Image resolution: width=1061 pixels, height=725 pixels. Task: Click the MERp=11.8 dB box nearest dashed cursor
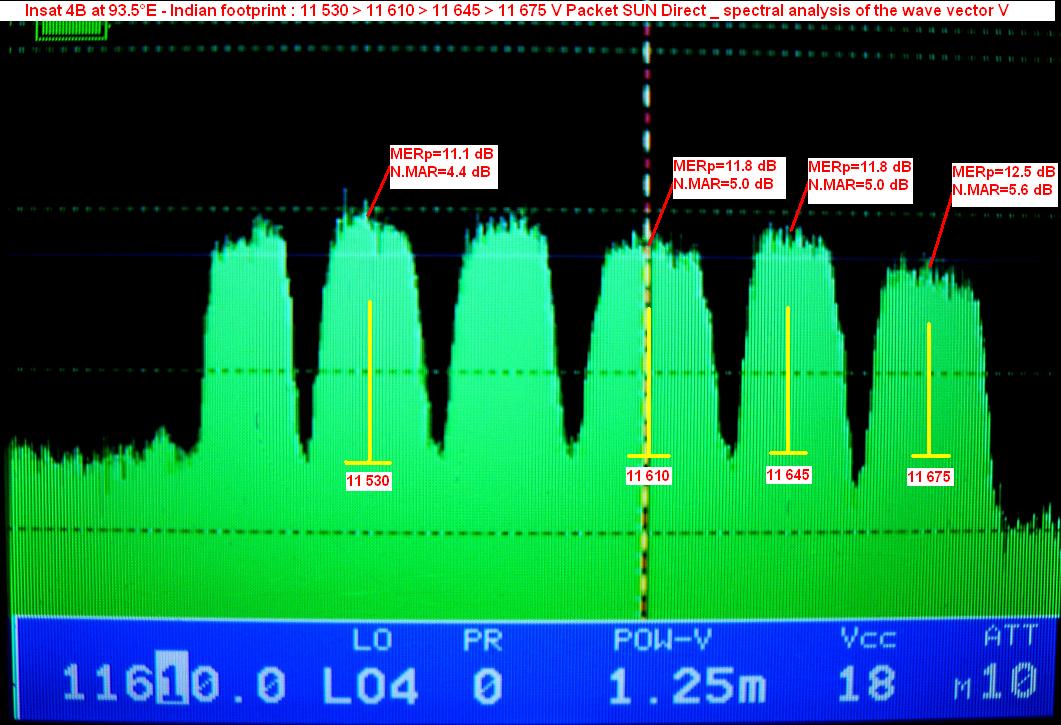point(724,174)
